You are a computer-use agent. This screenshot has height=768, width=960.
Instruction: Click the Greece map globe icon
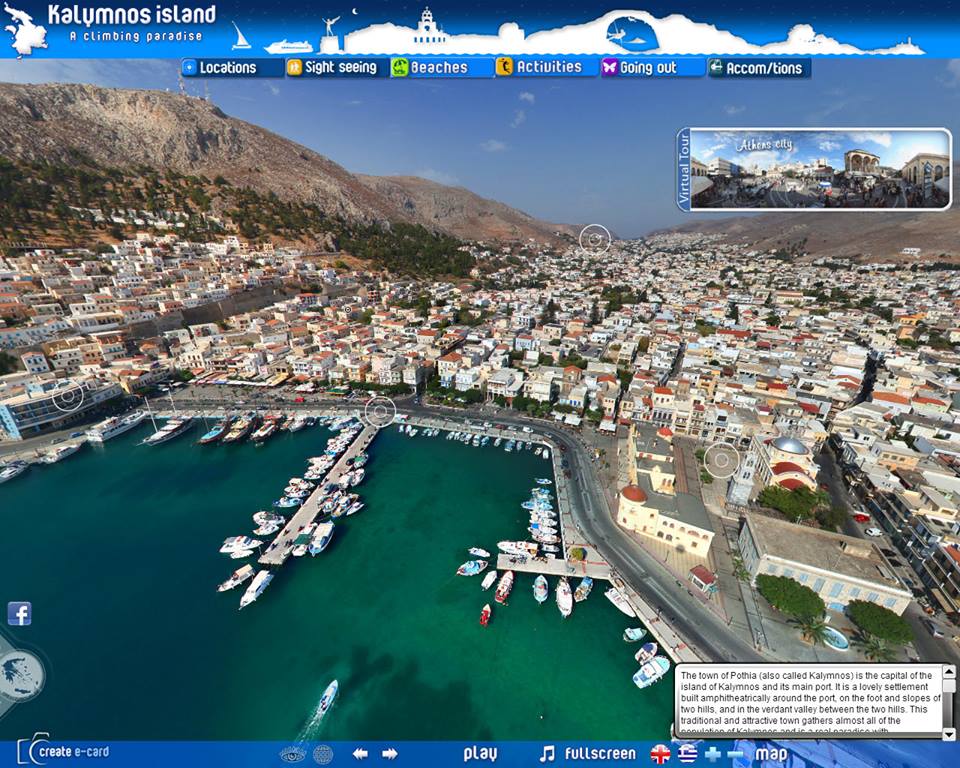coord(19,676)
